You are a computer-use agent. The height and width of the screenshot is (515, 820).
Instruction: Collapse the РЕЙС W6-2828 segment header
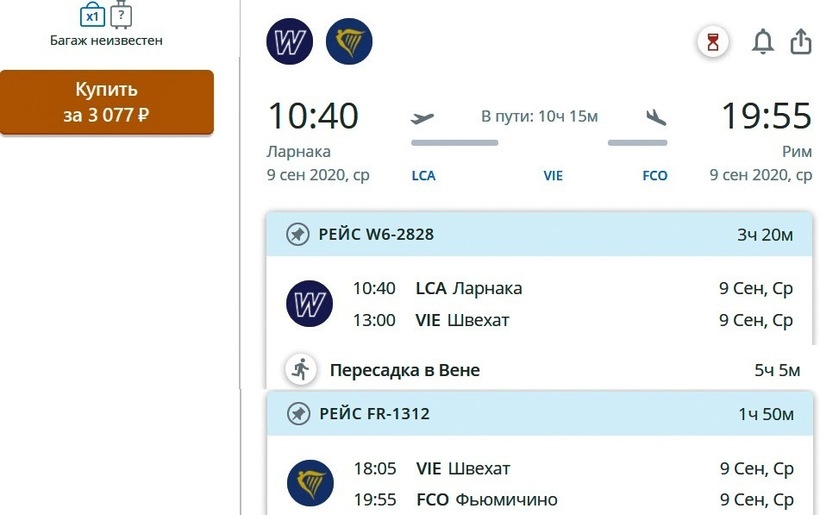[540, 235]
